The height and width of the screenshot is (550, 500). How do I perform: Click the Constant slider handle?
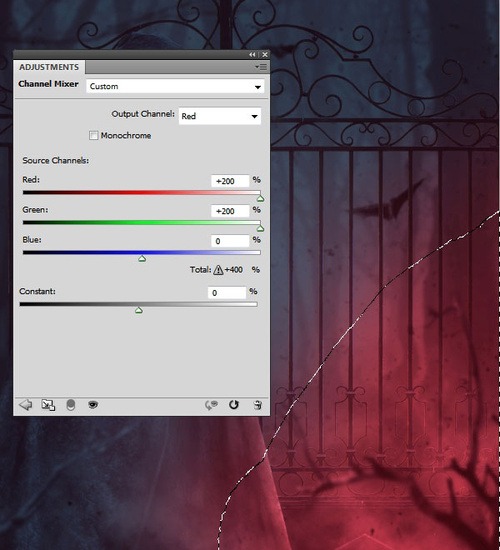pyautogui.click(x=139, y=310)
